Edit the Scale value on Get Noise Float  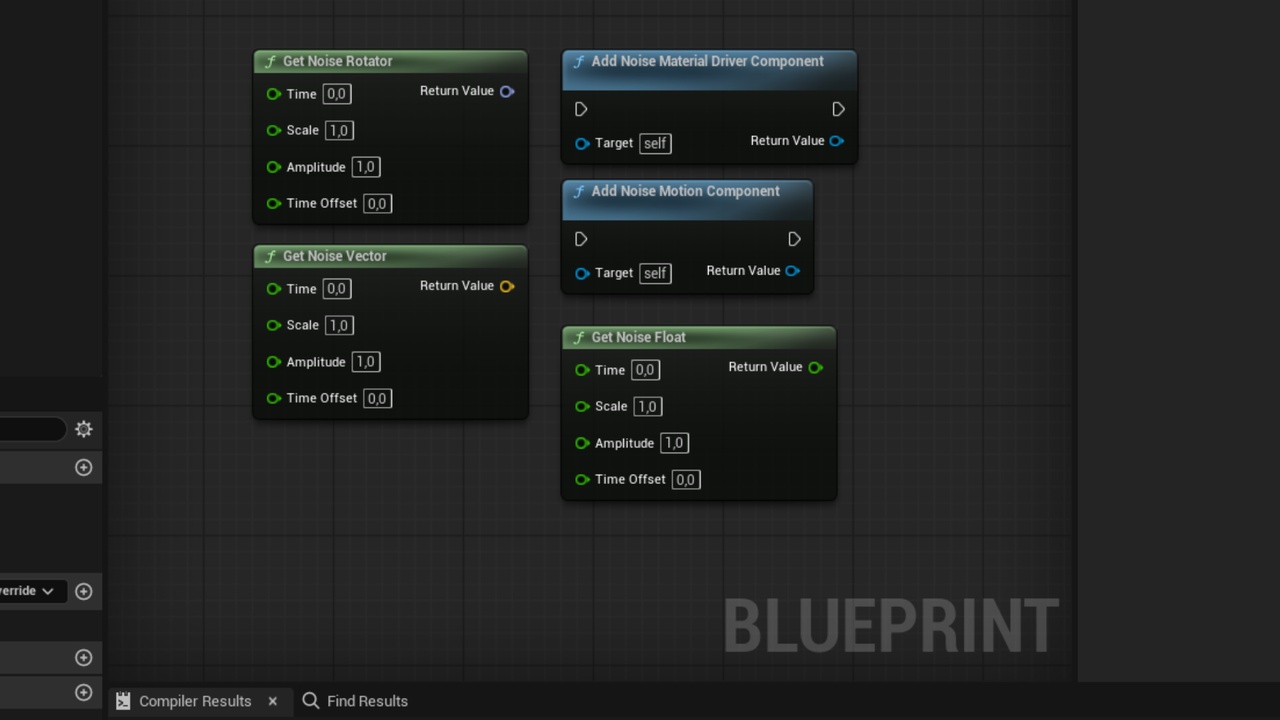[x=647, y=407]
